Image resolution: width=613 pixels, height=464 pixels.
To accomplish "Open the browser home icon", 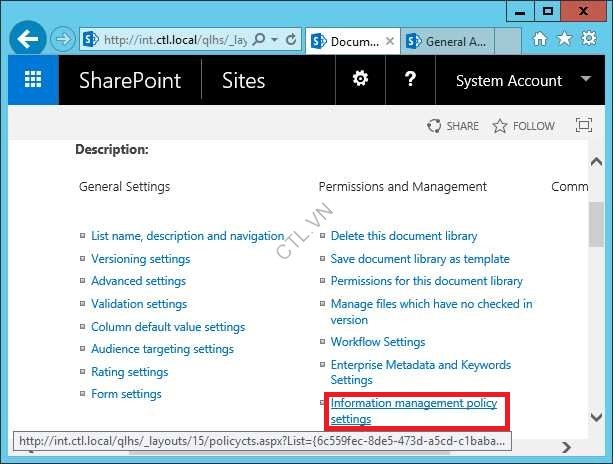I will click(540, 40).
